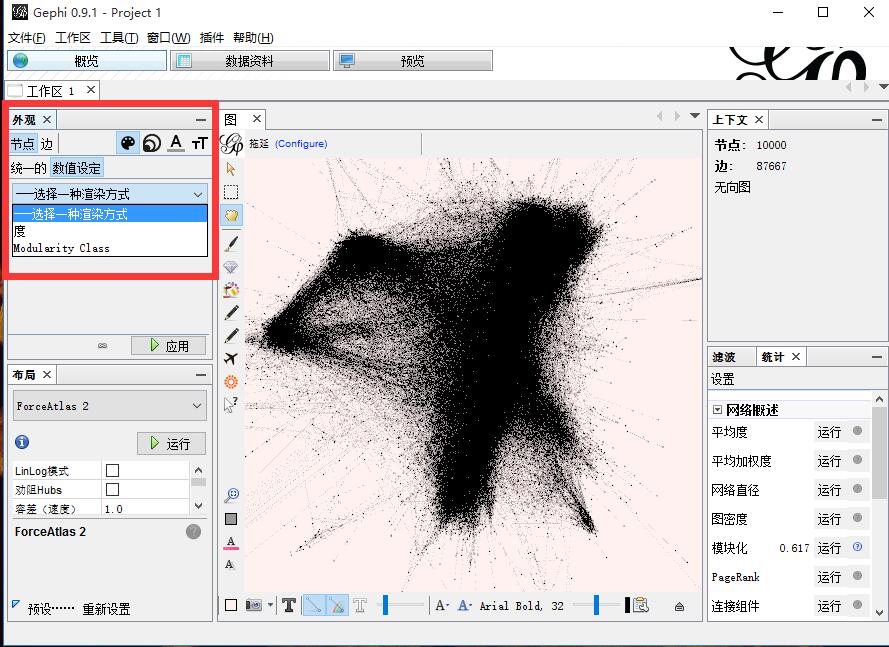Click reset label visibility A icon
Screen dimensions: 889x647
click(x=230, y=564)
